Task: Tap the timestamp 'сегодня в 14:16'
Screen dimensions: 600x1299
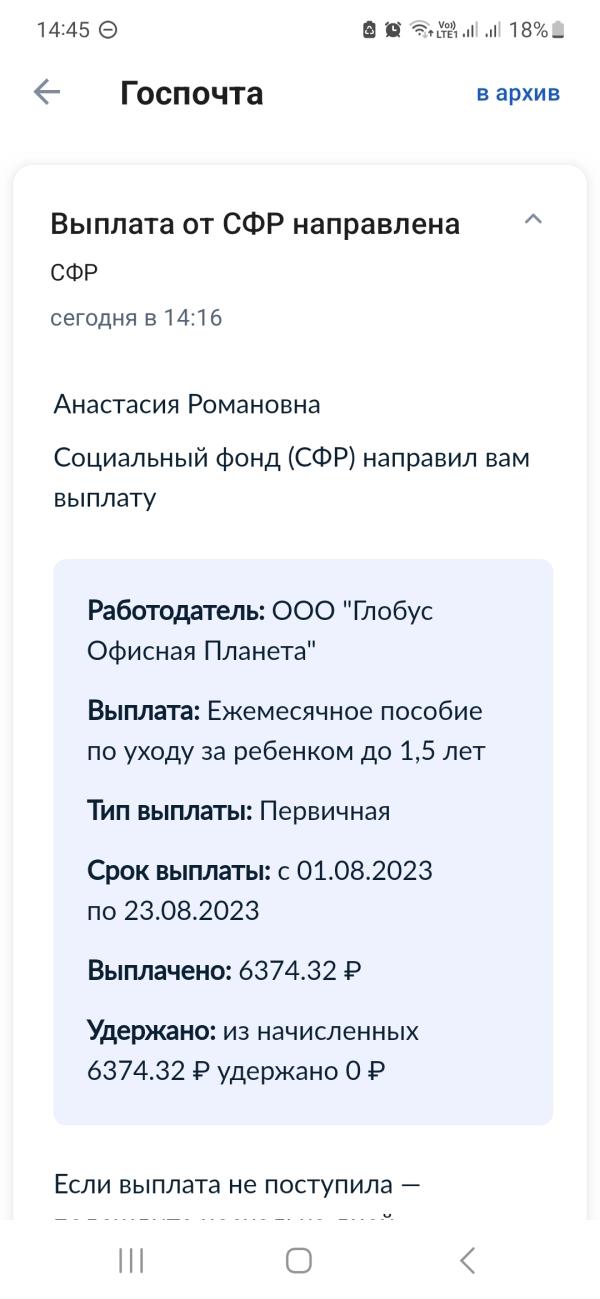Action: (136, 318)
